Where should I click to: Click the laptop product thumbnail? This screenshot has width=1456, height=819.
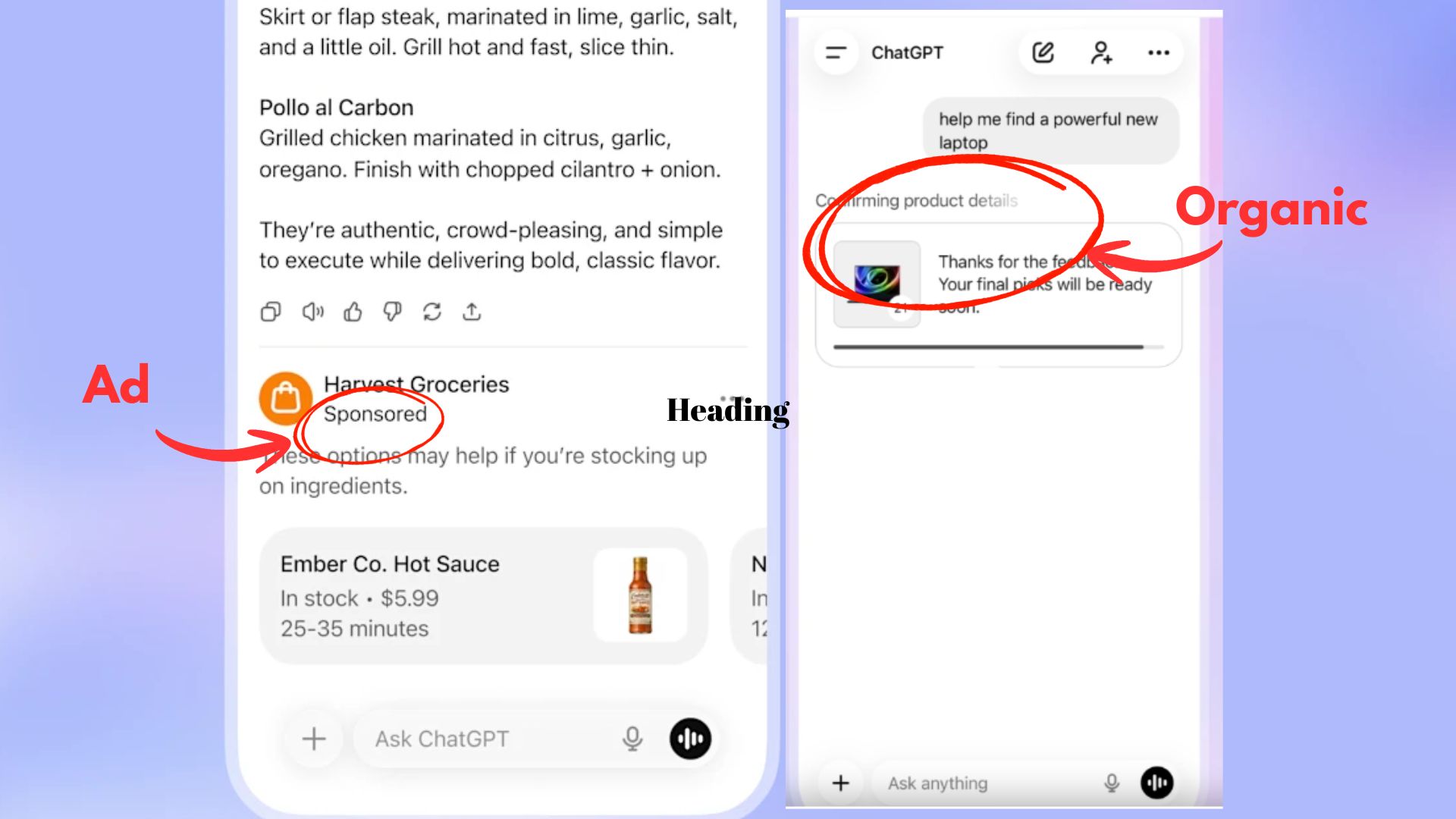click(877, 284)
